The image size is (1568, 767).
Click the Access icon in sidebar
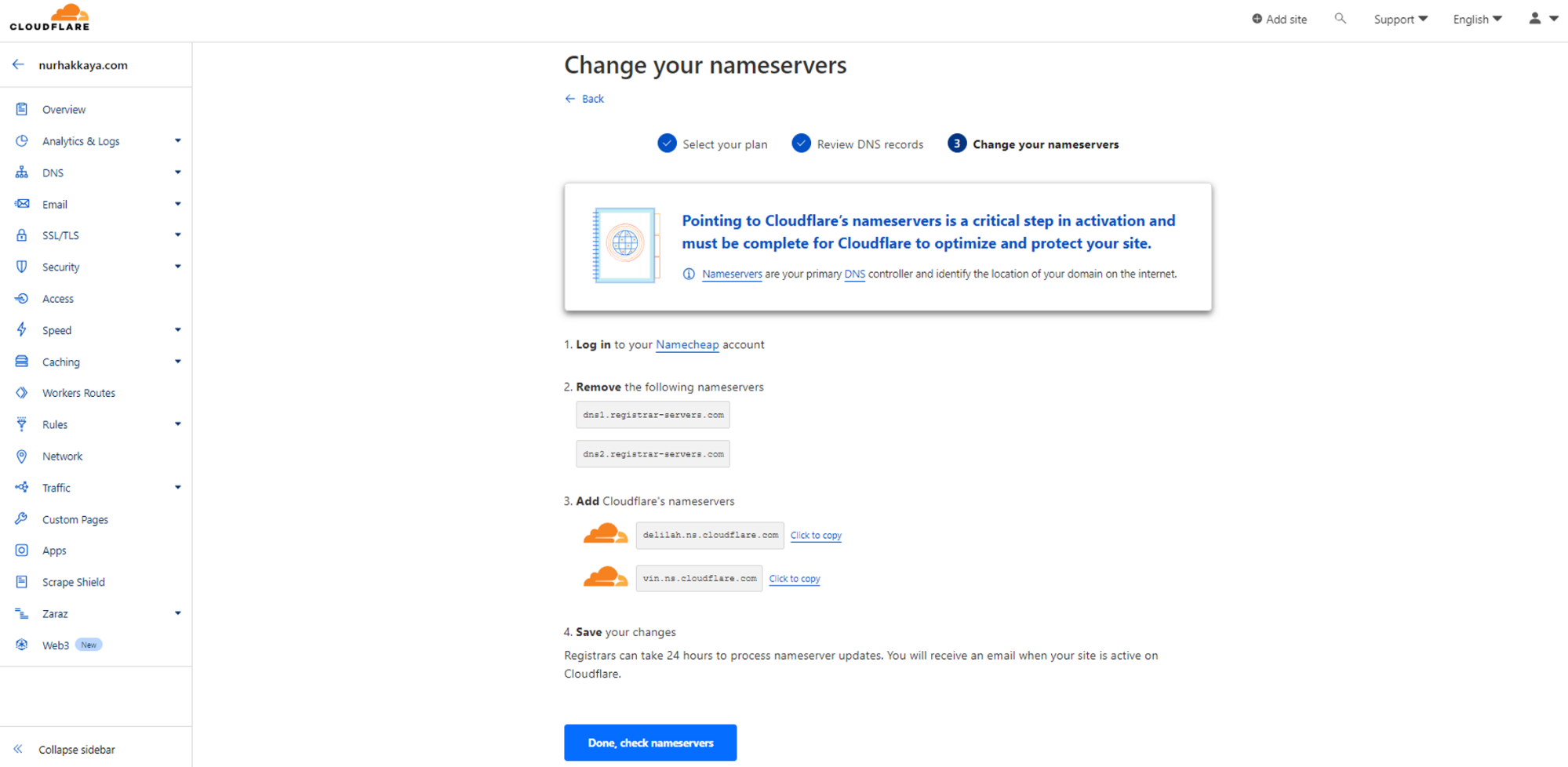point(21,298)
